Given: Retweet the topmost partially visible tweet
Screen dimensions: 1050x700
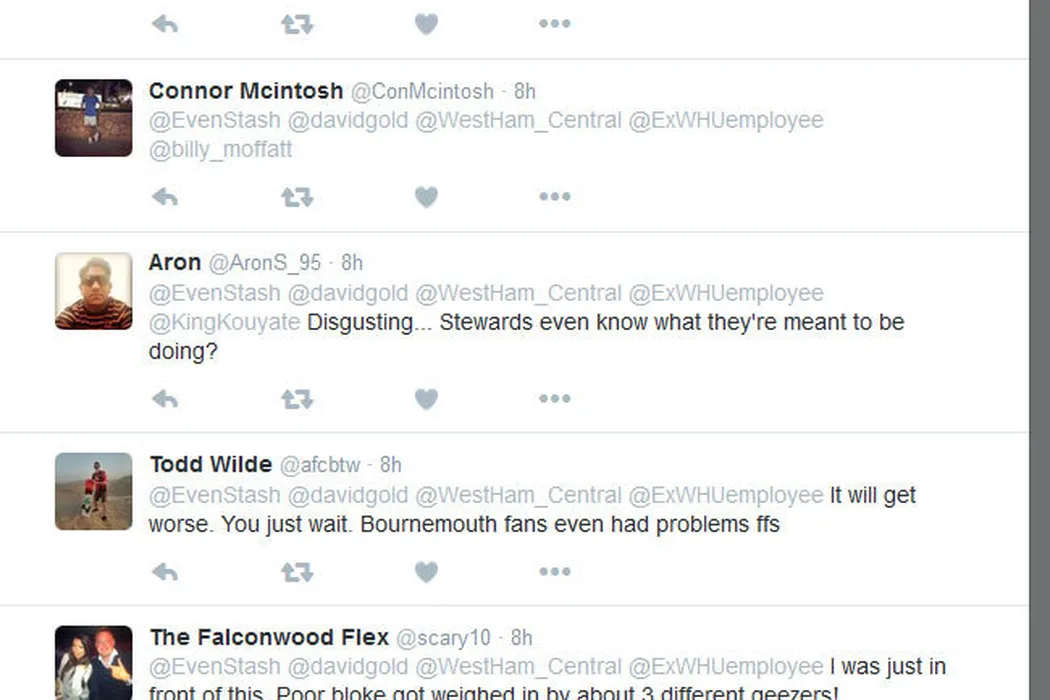Looking at the screenshot, I should (x=296, y=24).
